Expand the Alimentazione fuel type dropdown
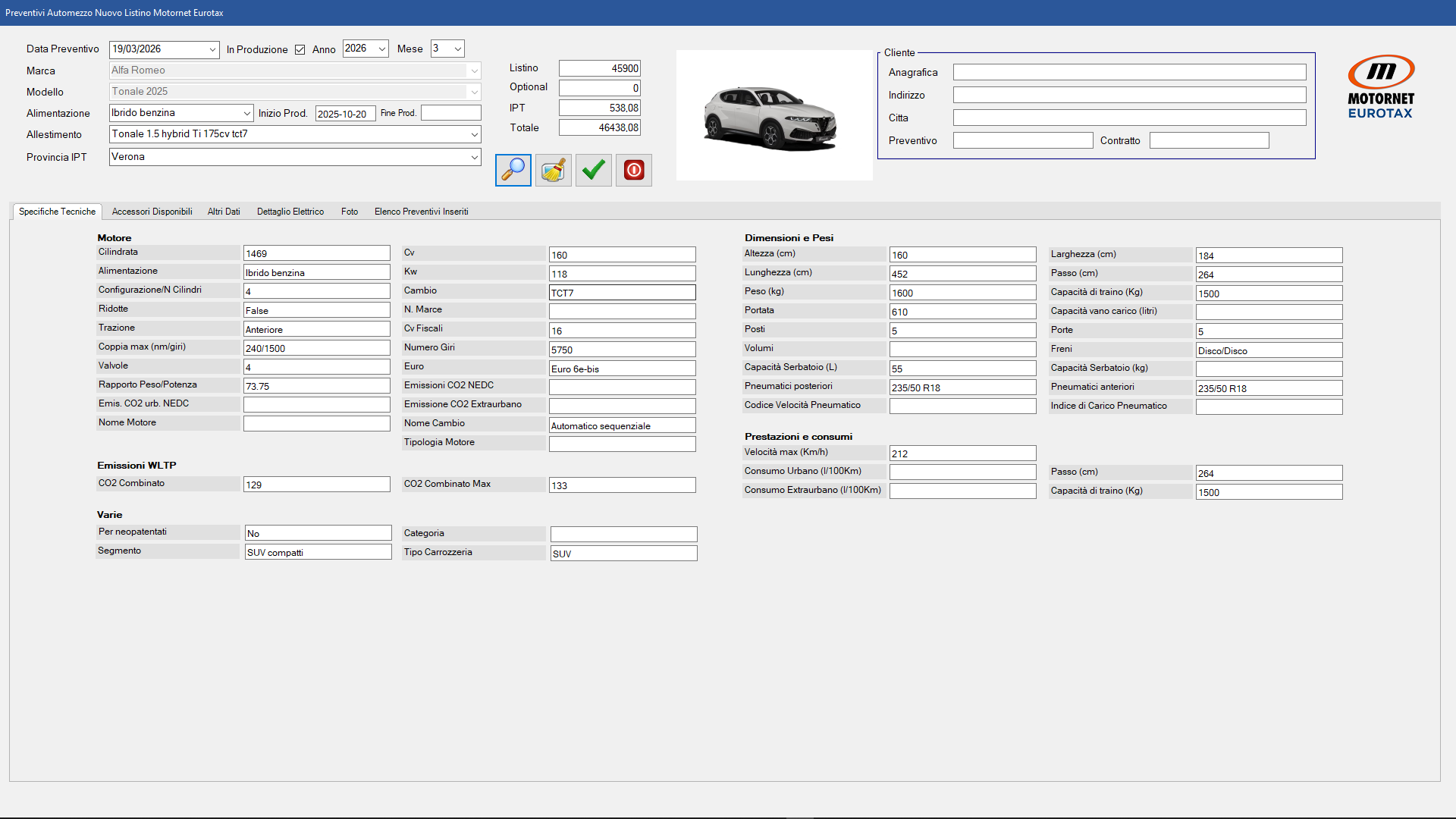The height and width of the screenshot is (819, 1456). tap(246, 114)
